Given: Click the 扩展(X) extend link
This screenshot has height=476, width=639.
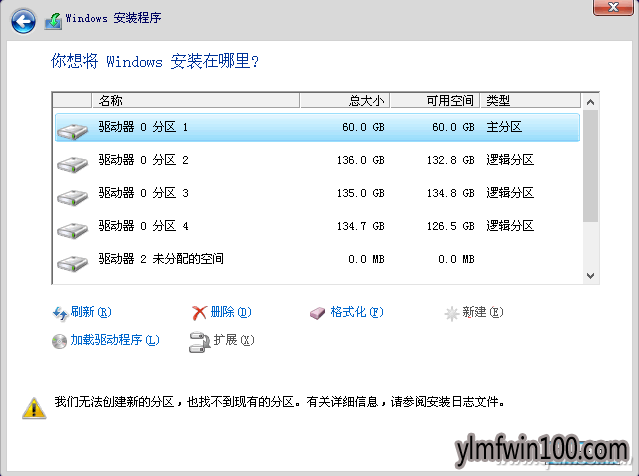Looking at the screenshot, I should pyautogui.click(x=234, y=339).
